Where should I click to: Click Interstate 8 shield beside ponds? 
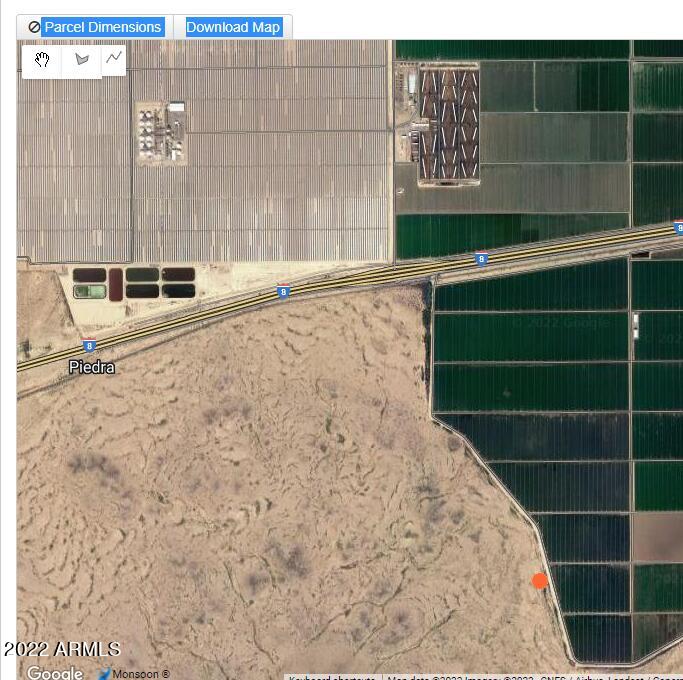[x=284, y=291]
